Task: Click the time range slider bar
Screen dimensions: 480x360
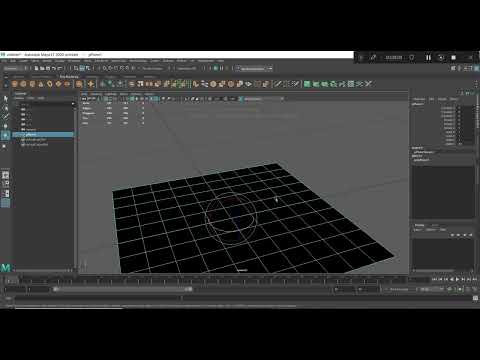Action: click(x=124, y=289)
